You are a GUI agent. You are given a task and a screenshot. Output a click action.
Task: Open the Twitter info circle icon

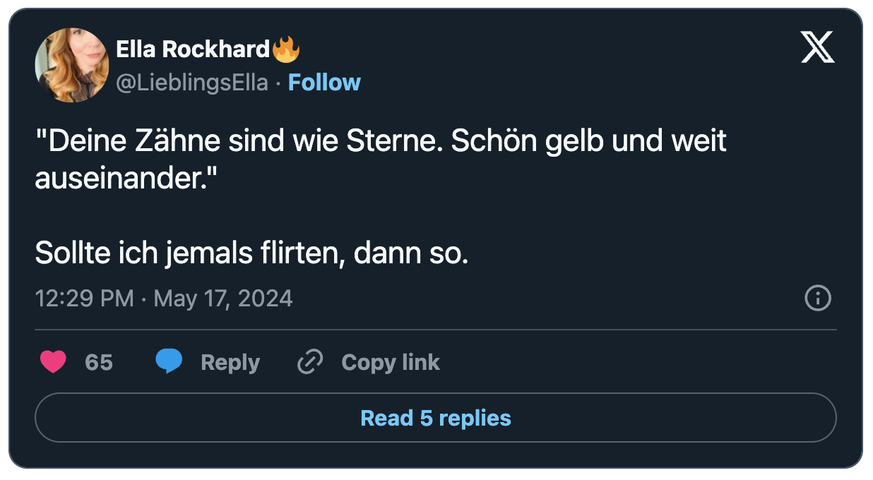[817, 298]
